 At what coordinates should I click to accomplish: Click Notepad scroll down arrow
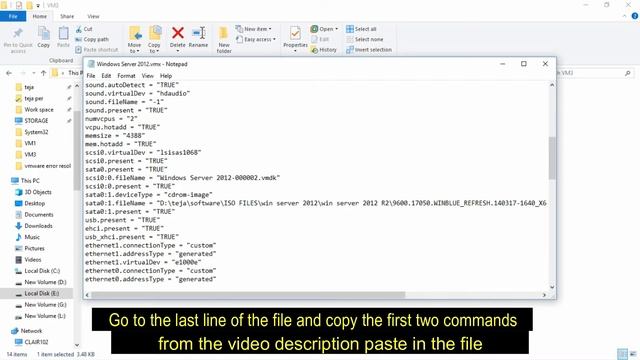(x=552, y=287)
